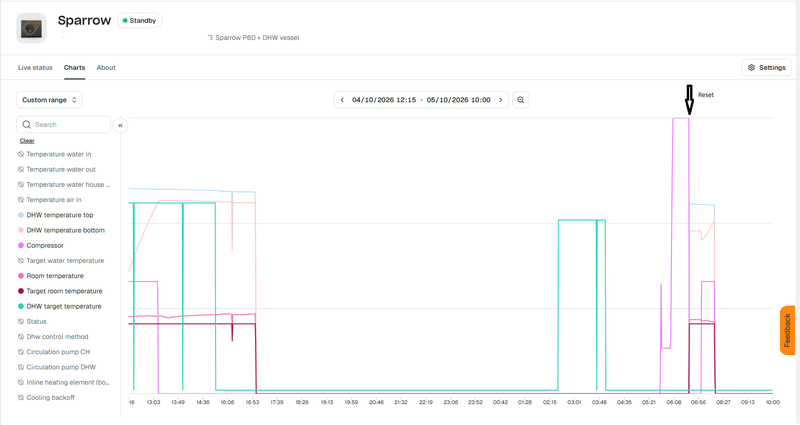Click the Sparrow device thumbnail image
Image resolution: width=800 pixels, height=425 pixels.
[31, 28]
